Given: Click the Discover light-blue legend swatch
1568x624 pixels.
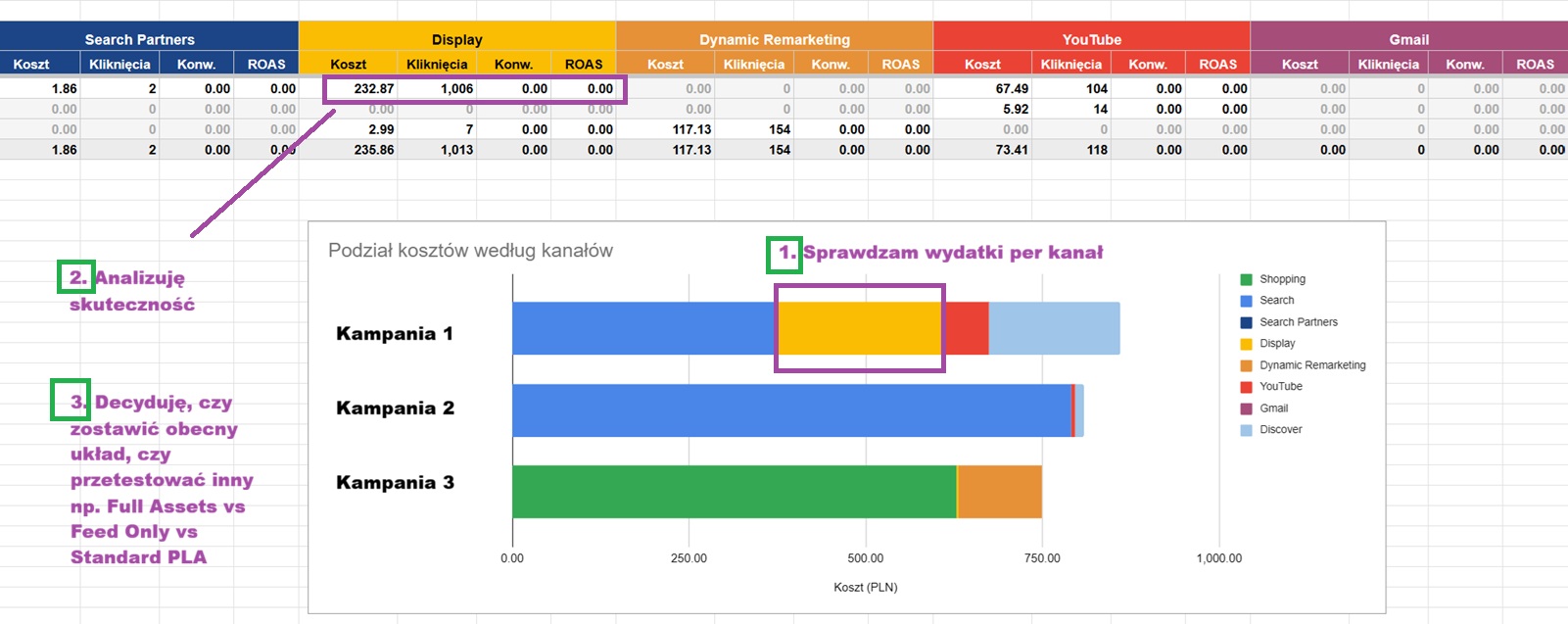Looking at the screenshot, I should [1246, 430].
